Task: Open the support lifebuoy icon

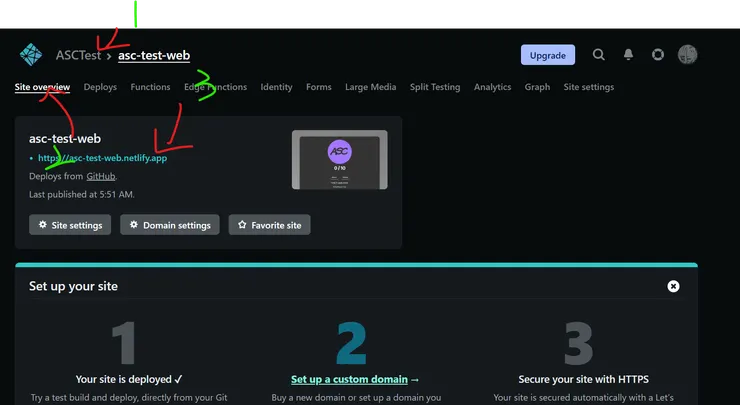Action: pos(658,55)
